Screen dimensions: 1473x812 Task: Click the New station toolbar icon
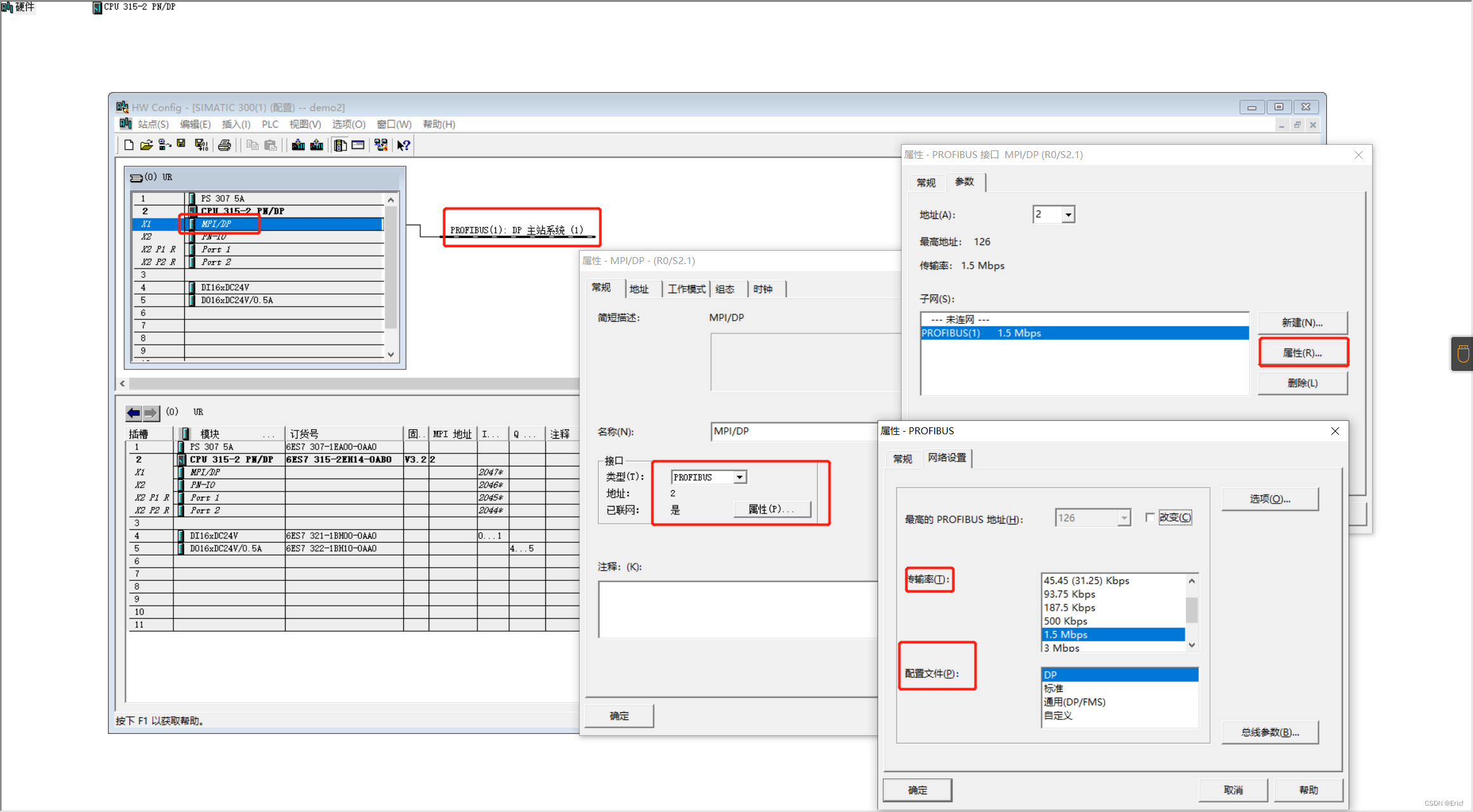point(128,145)
